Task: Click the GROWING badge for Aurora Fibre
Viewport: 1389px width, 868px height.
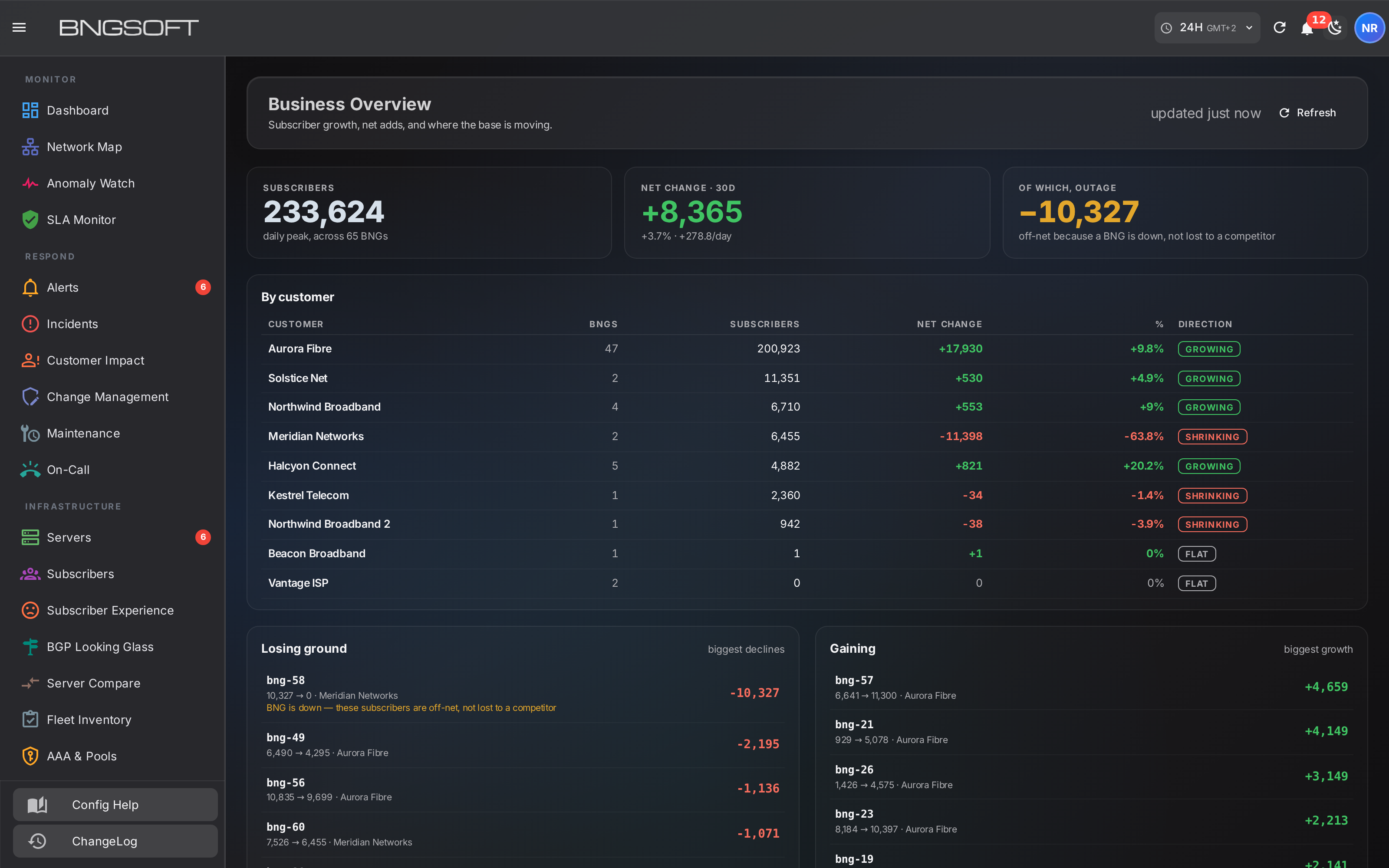Action: (1209, 349)
